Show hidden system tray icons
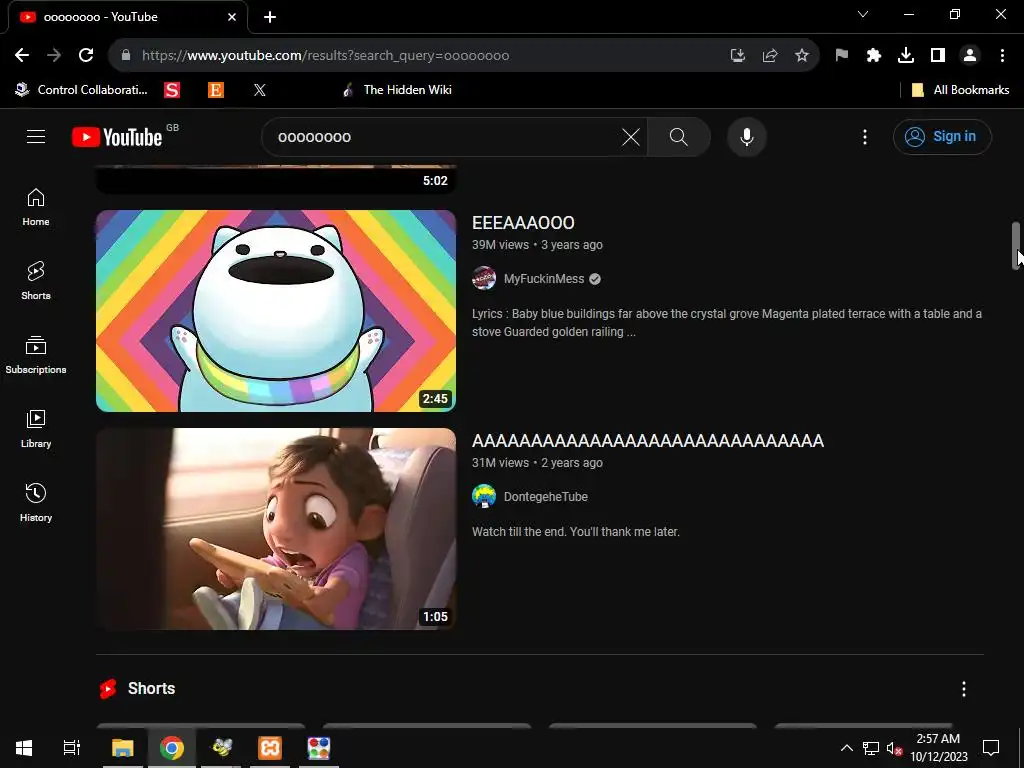 click(x=846, y=748)
